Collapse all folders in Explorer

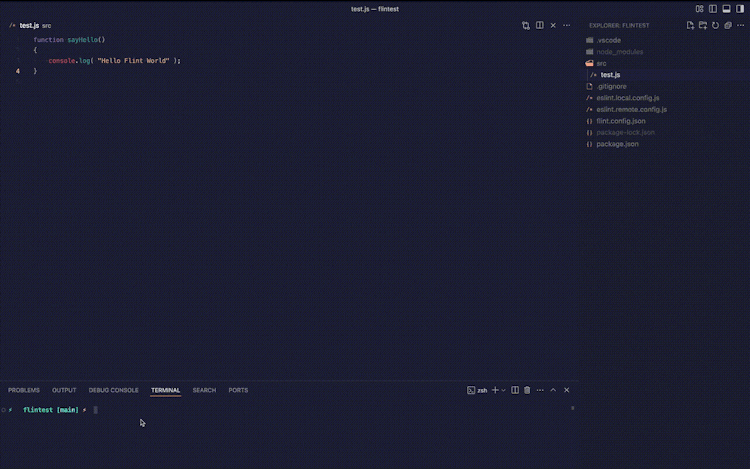coord(727,25)
